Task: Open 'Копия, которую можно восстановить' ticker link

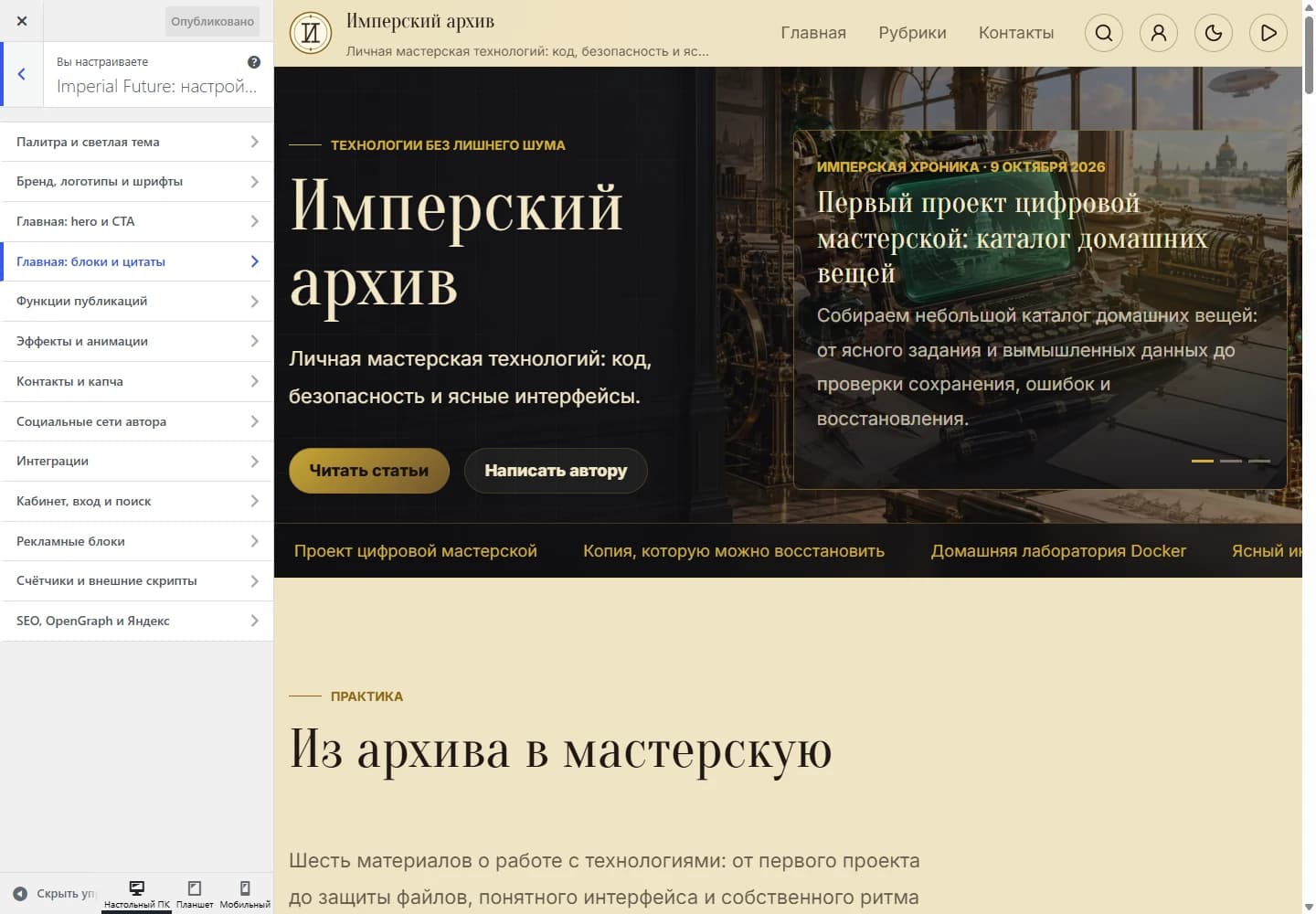Action: coord(734,551)
